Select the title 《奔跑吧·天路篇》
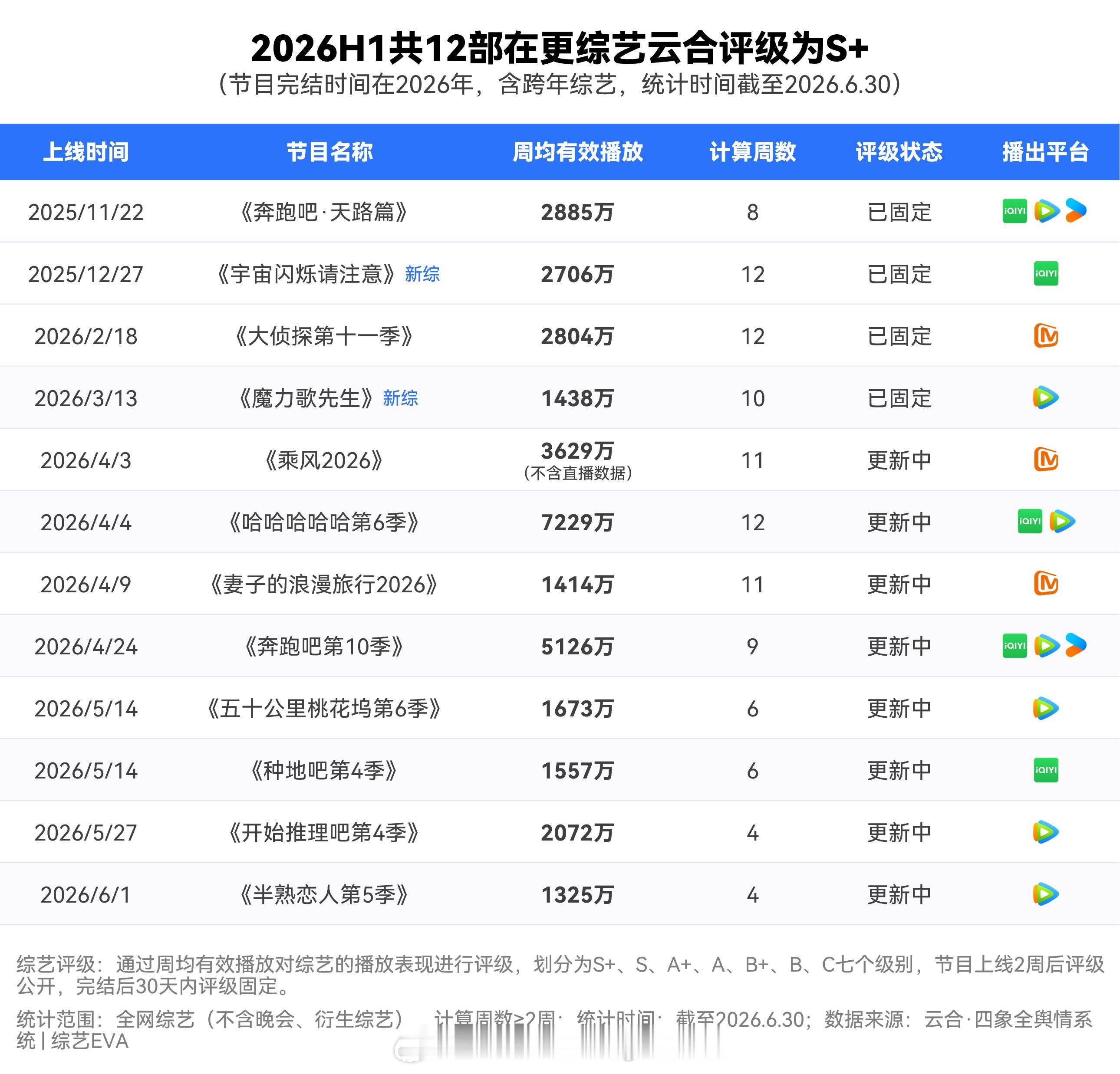This screenshot has width=1120, height=1074. 324,212
